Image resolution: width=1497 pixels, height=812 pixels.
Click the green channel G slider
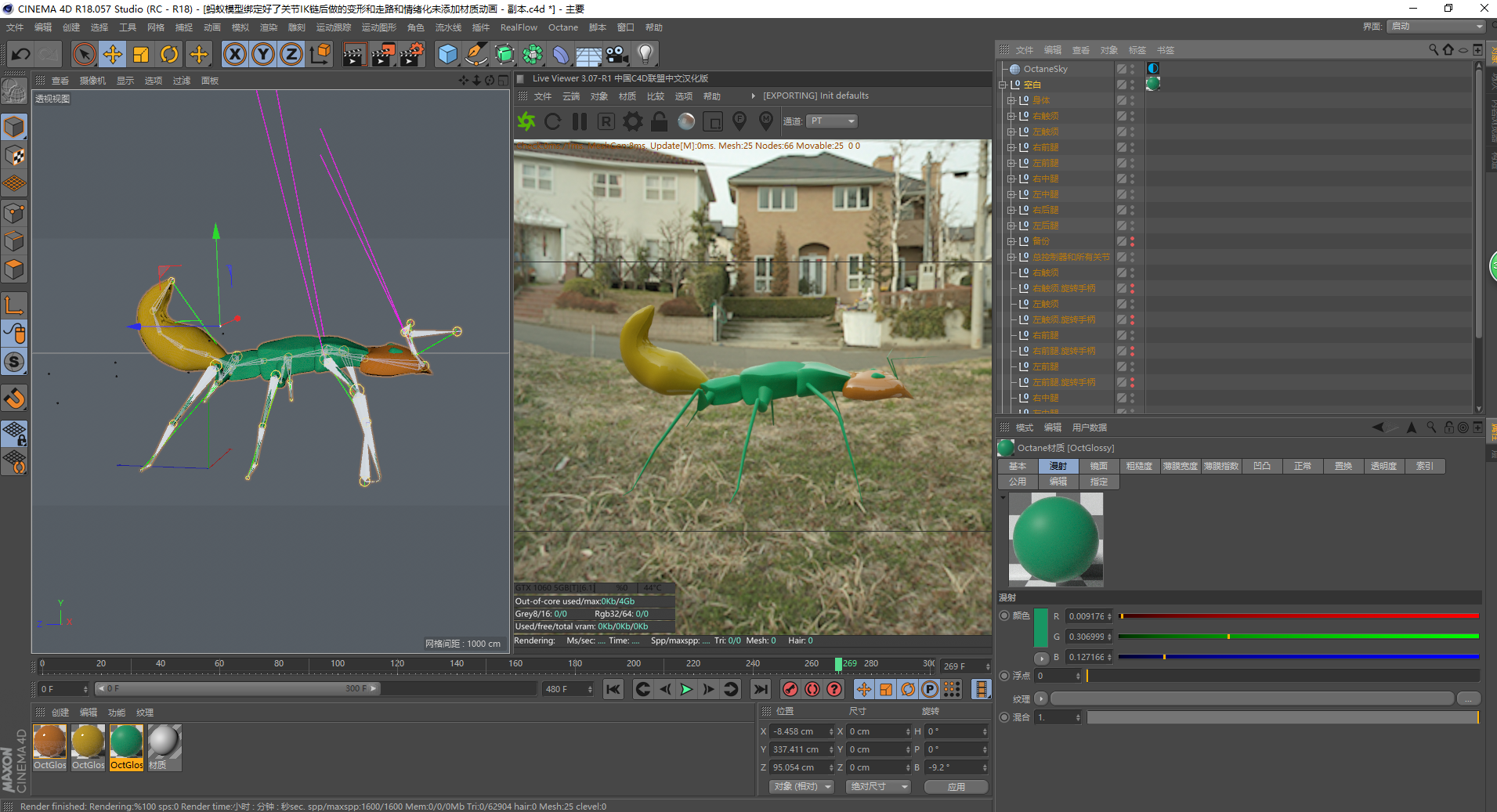pyautogui.click(x=1297, y=637)
